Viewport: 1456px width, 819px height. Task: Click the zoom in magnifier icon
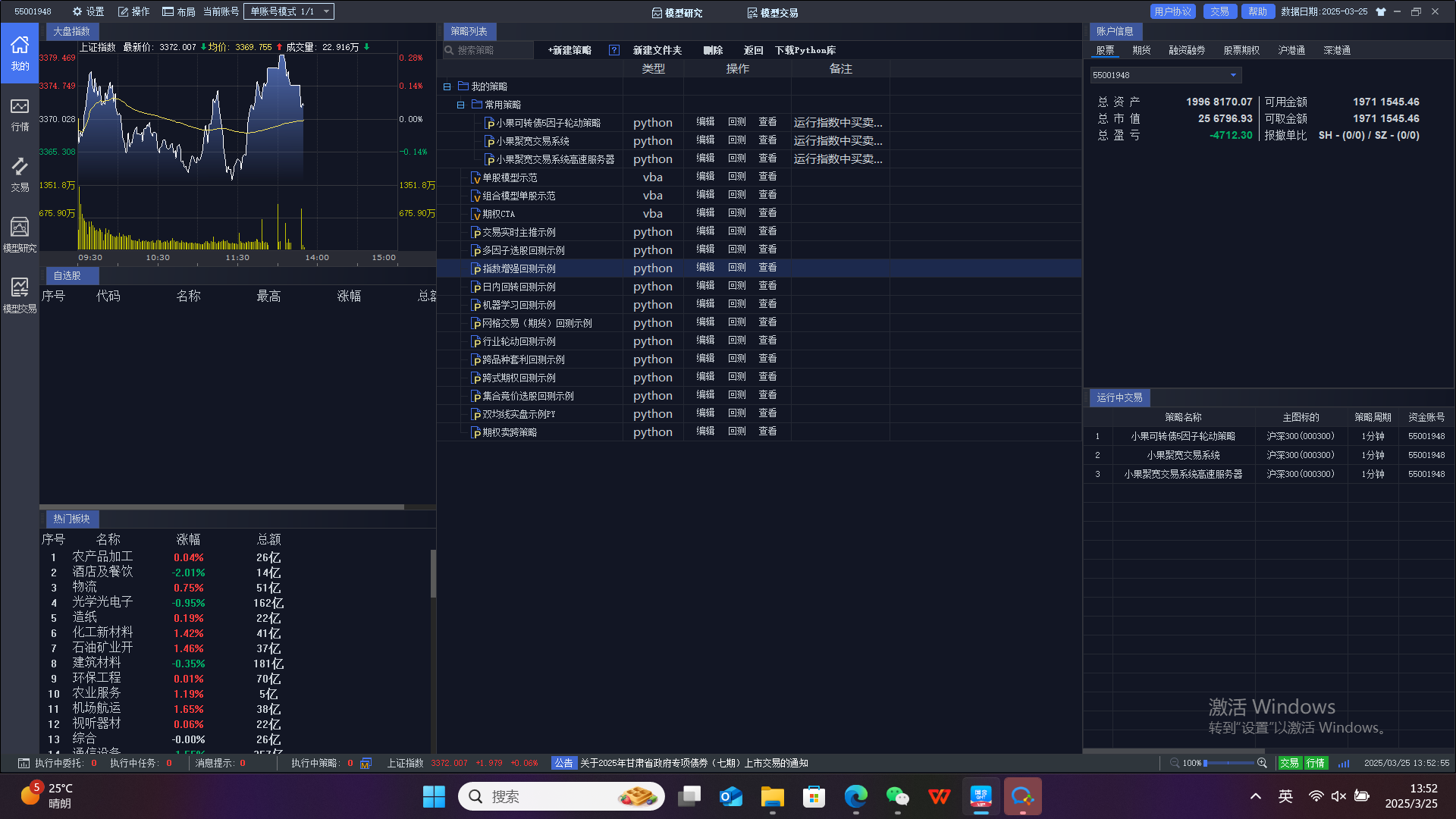tap(1262, 763)
